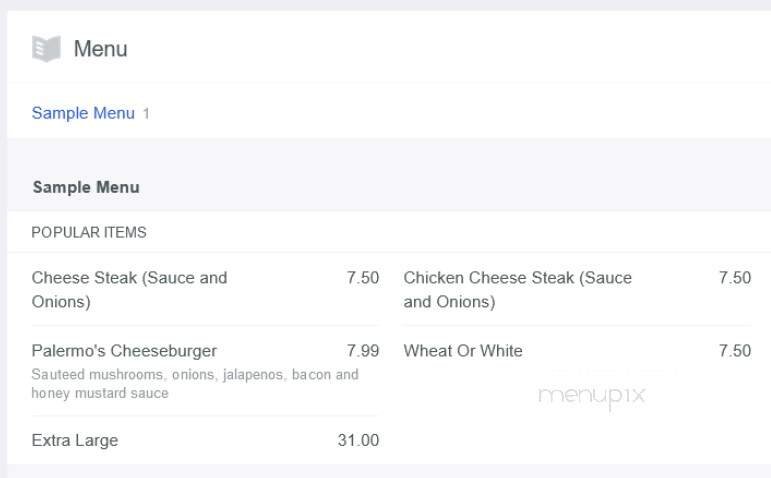
Task: Select the Wheat Or White item
Action: point(463,351)
